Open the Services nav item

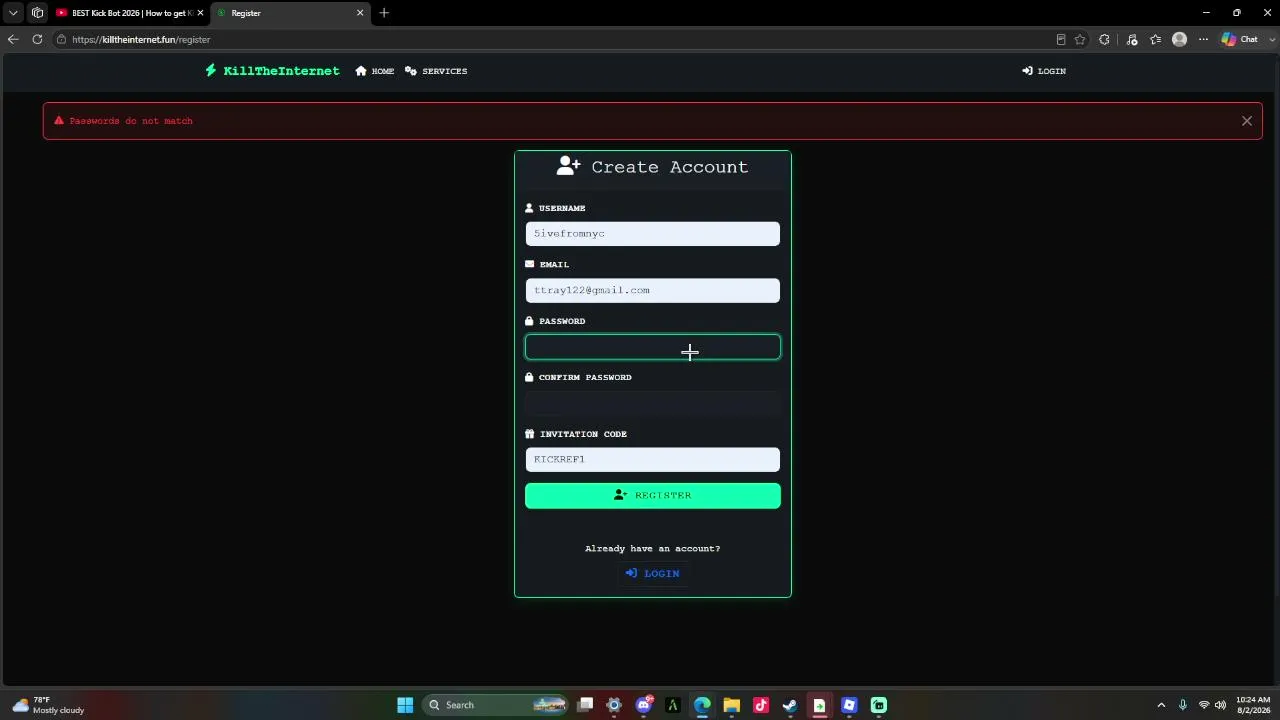pos(436,71)
